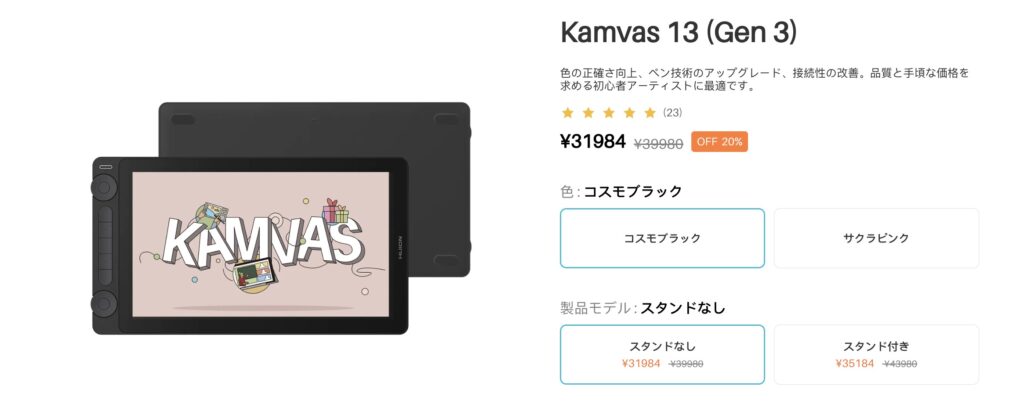Click the KAMVAS artwork on the tablet screen
The width and height of the screenshot is (1024, 411).
tap(261, 244)
